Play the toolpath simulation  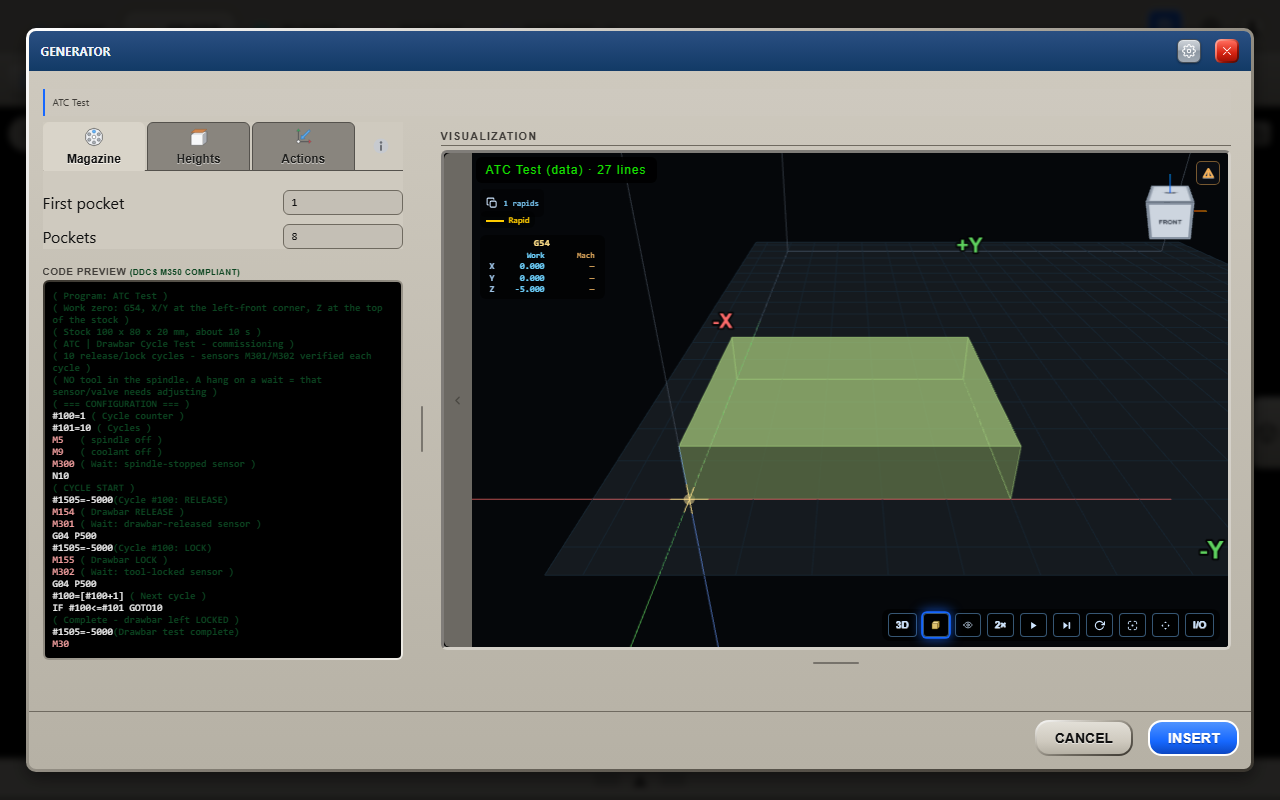(1034, 625)
